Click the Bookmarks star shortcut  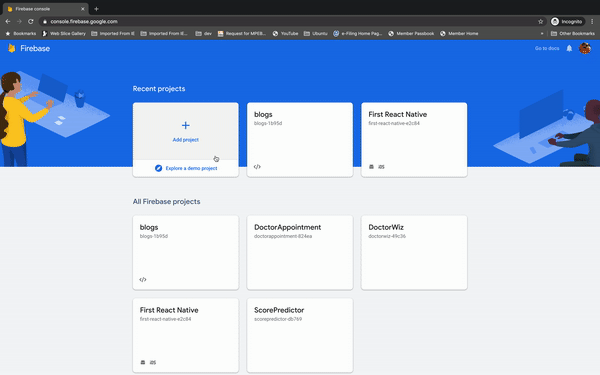pos(21,34)
